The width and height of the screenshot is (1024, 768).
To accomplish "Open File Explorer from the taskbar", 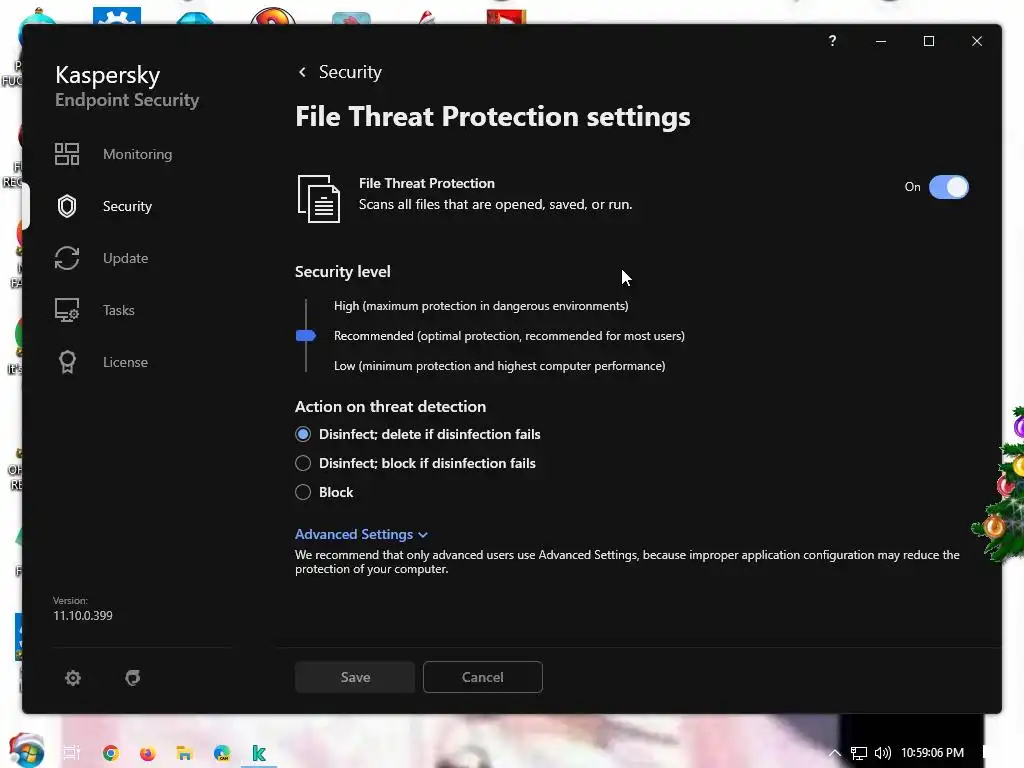I will (x=184, y=753).
